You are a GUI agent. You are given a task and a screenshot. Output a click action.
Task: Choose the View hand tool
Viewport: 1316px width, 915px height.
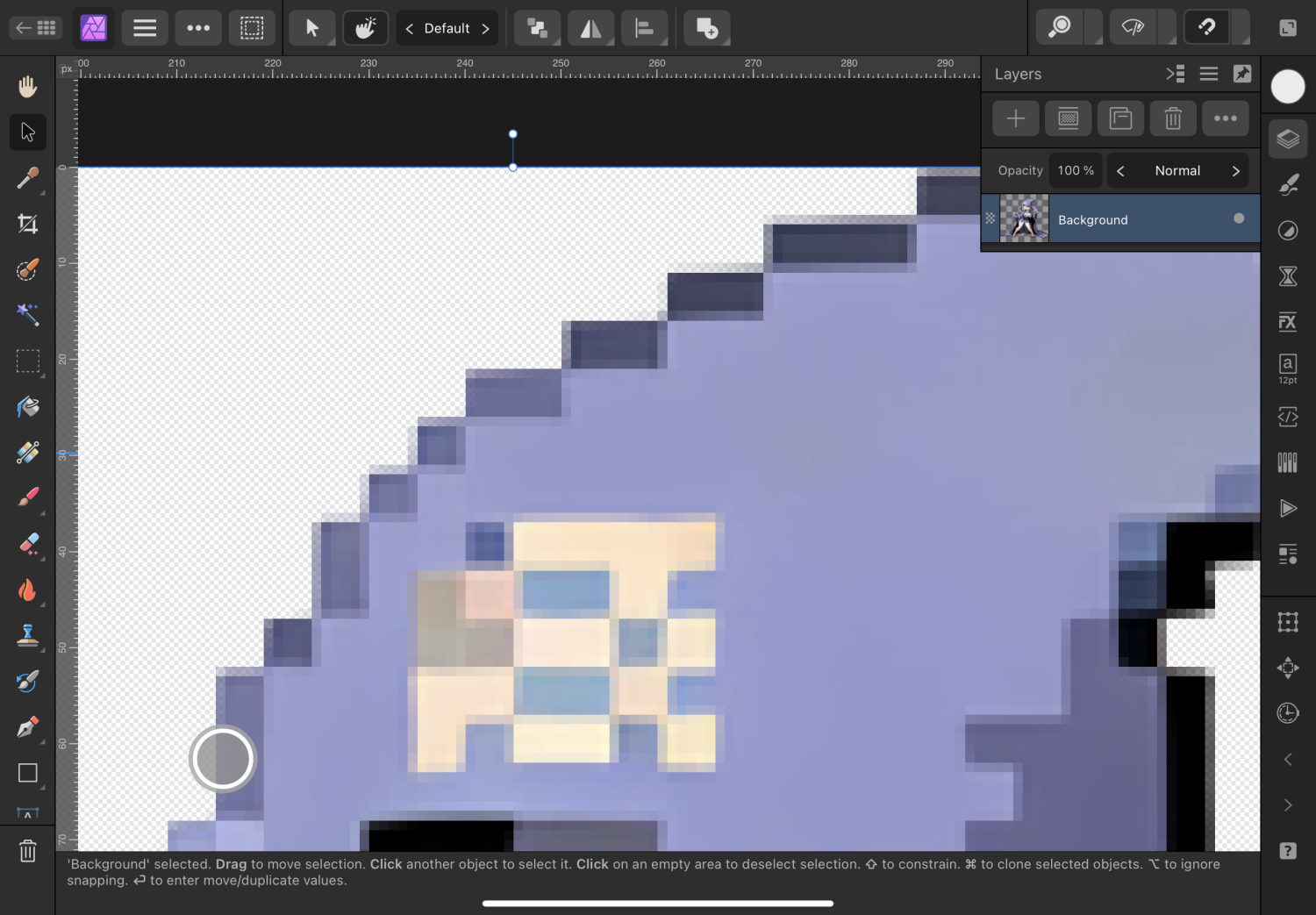[x=28, y=86]
